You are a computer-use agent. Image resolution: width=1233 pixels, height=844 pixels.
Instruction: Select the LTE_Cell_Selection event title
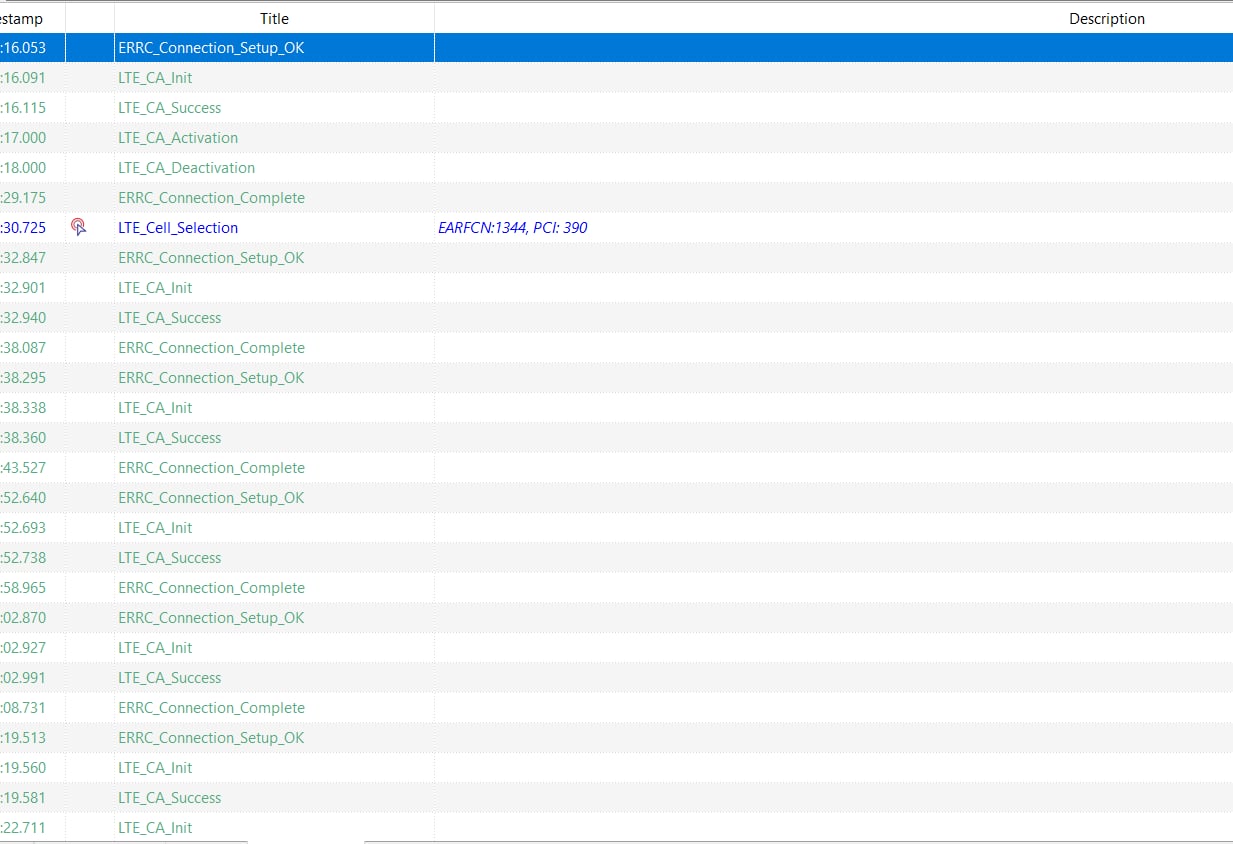tap(178, 227)
